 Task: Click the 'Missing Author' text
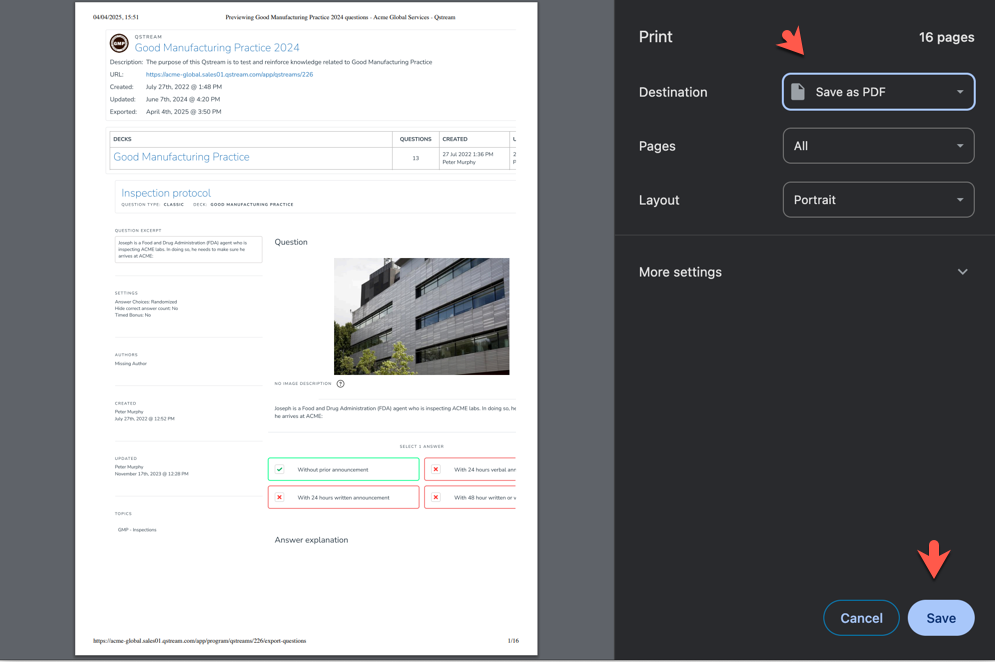click(131, 364)
